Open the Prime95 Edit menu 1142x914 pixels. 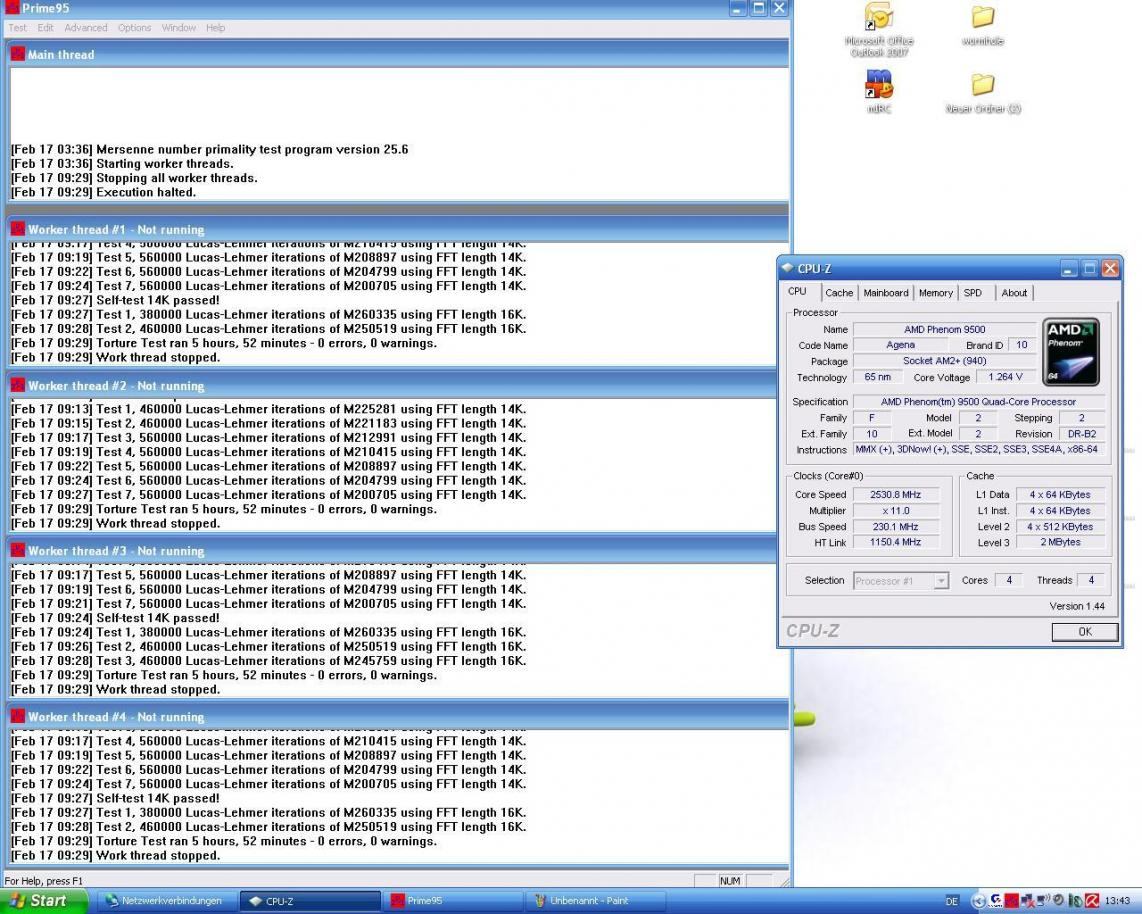(x=45, y=28)
